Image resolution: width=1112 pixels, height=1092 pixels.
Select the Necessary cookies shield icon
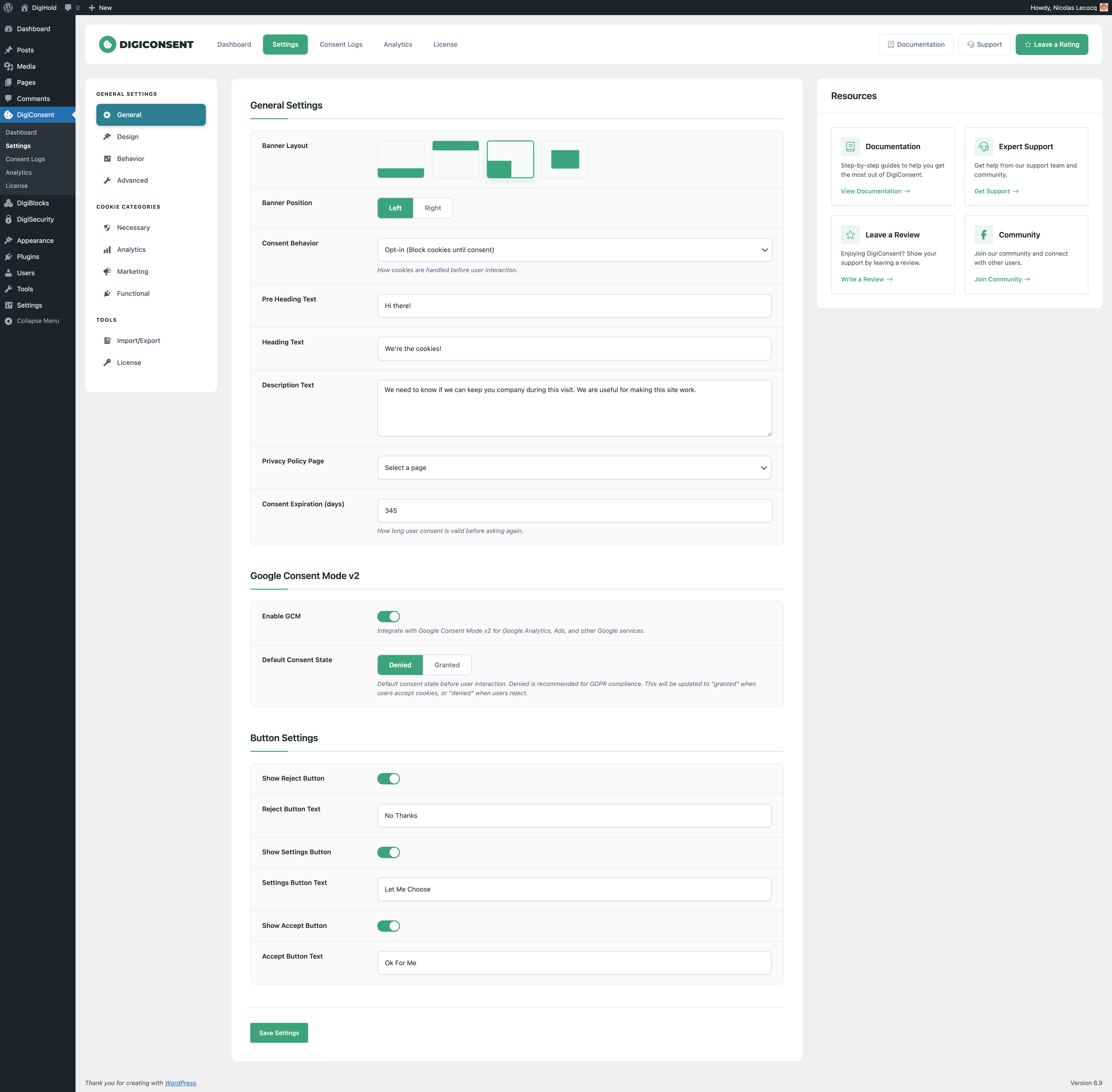tap(107, 228)
